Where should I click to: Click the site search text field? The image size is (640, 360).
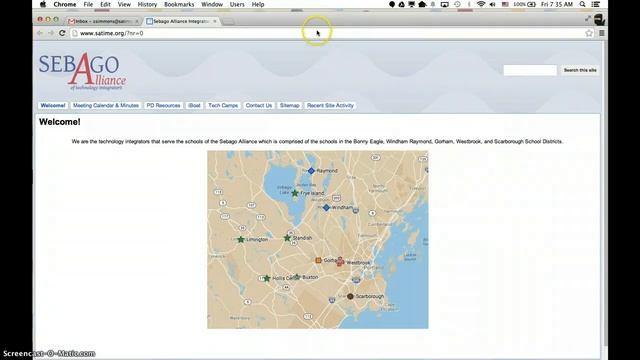click(x=530, y=70)
